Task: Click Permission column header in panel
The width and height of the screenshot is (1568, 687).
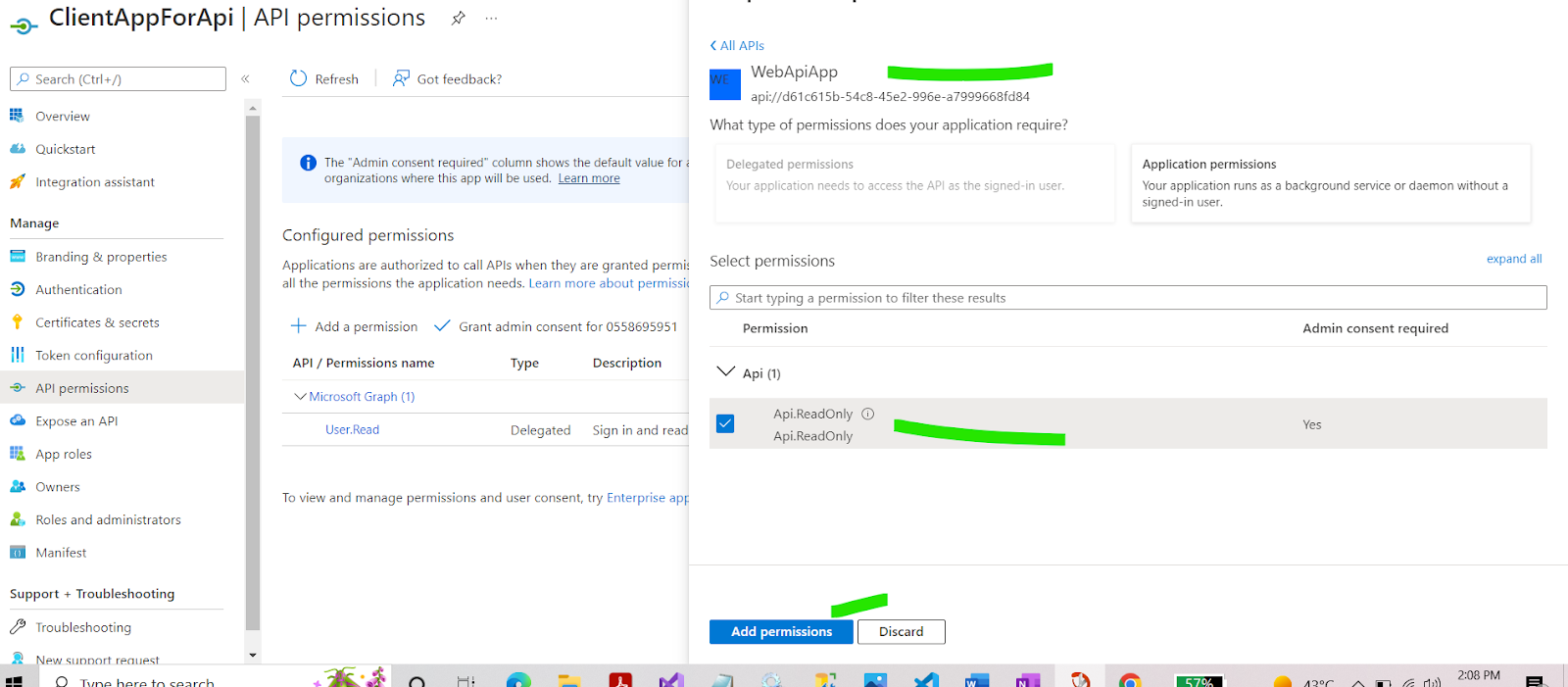Action: (775, 328)
